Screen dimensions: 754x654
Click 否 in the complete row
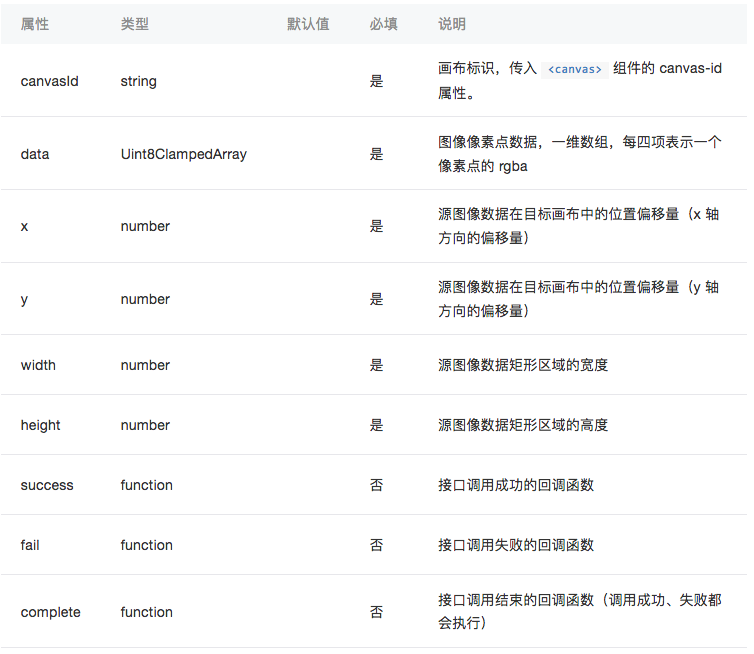[x=377, y=612]
